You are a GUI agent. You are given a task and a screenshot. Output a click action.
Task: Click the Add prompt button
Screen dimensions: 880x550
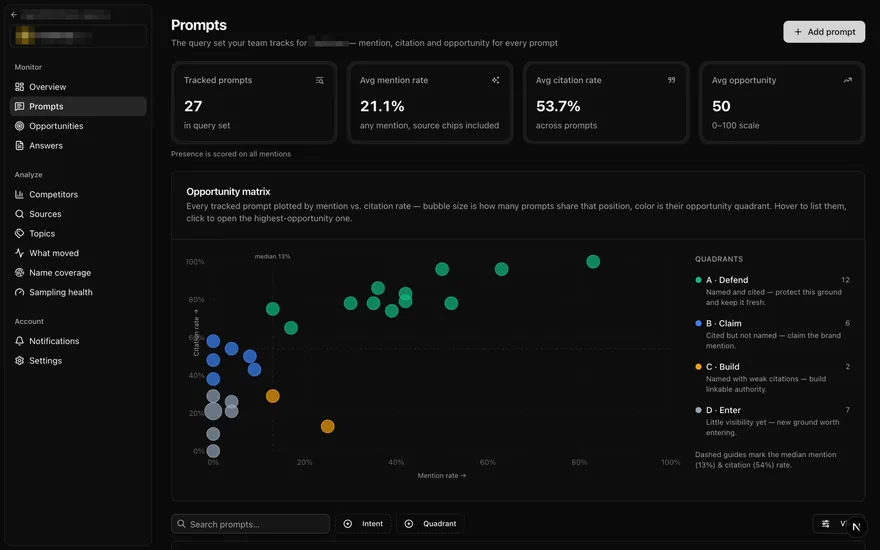coord(824,32)
